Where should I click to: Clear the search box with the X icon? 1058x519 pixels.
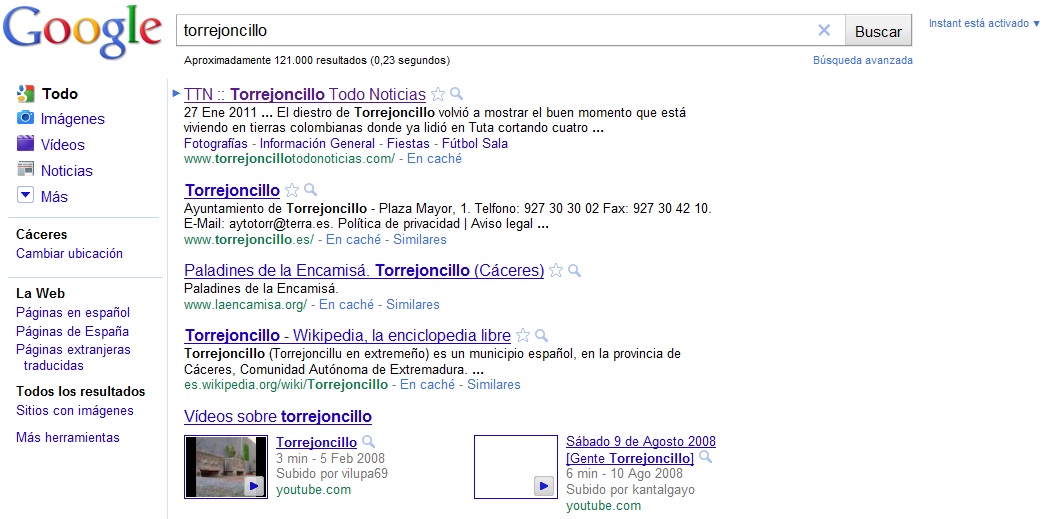(824, 30)
